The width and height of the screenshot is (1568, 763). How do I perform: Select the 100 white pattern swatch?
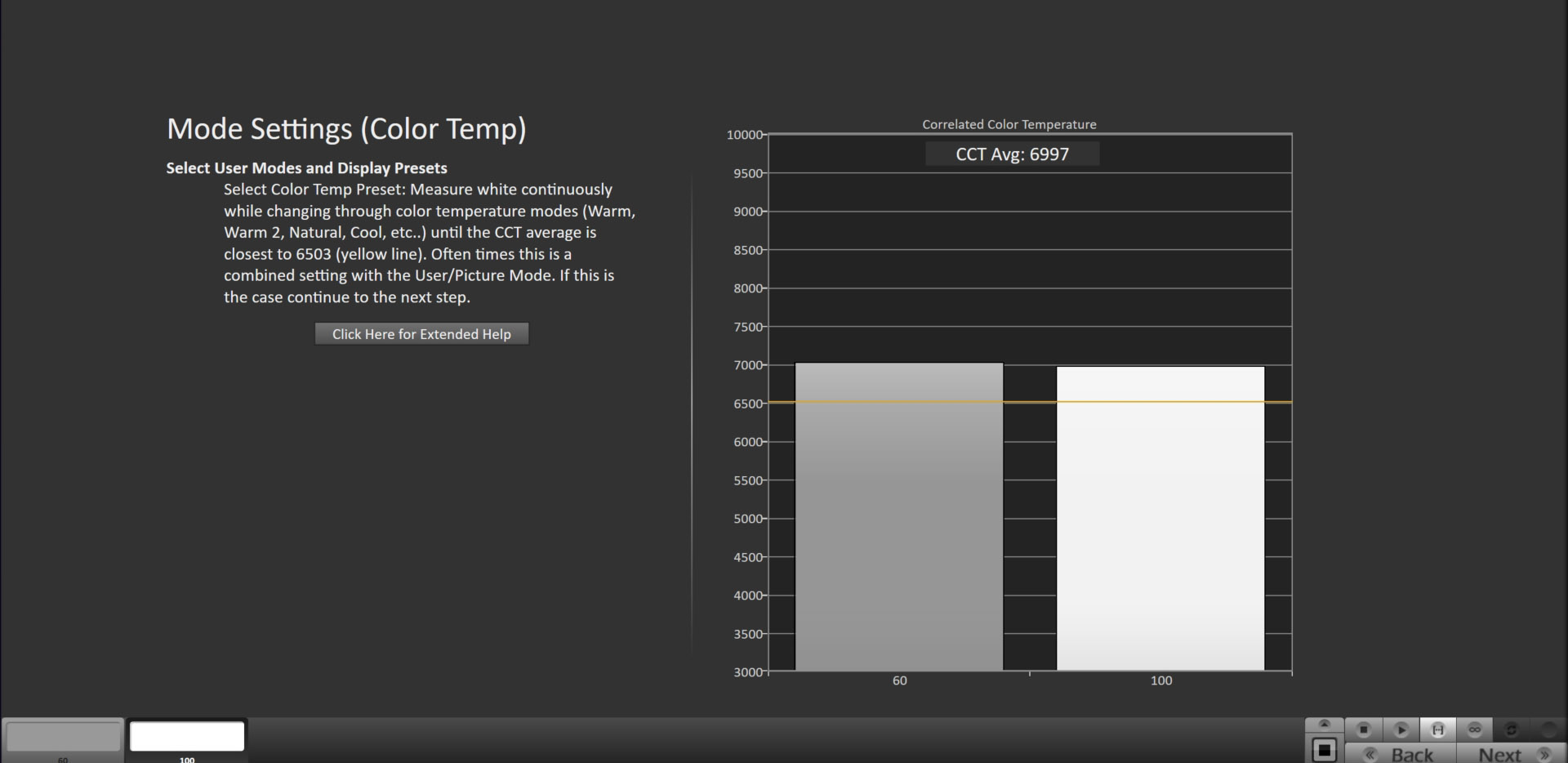click(187, 736)
